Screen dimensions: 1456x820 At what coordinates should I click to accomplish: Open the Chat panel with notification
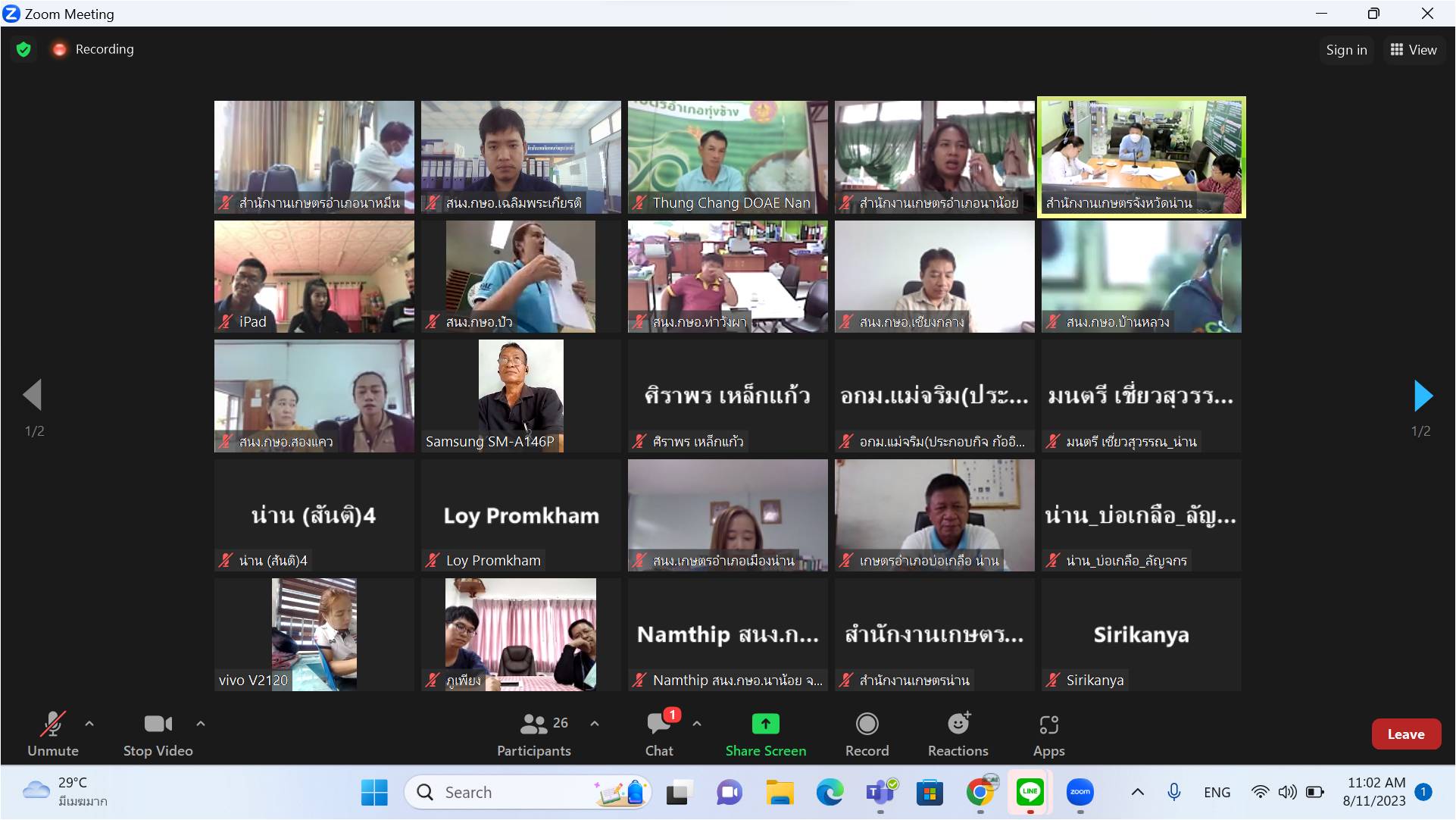[x=658, y=725]
